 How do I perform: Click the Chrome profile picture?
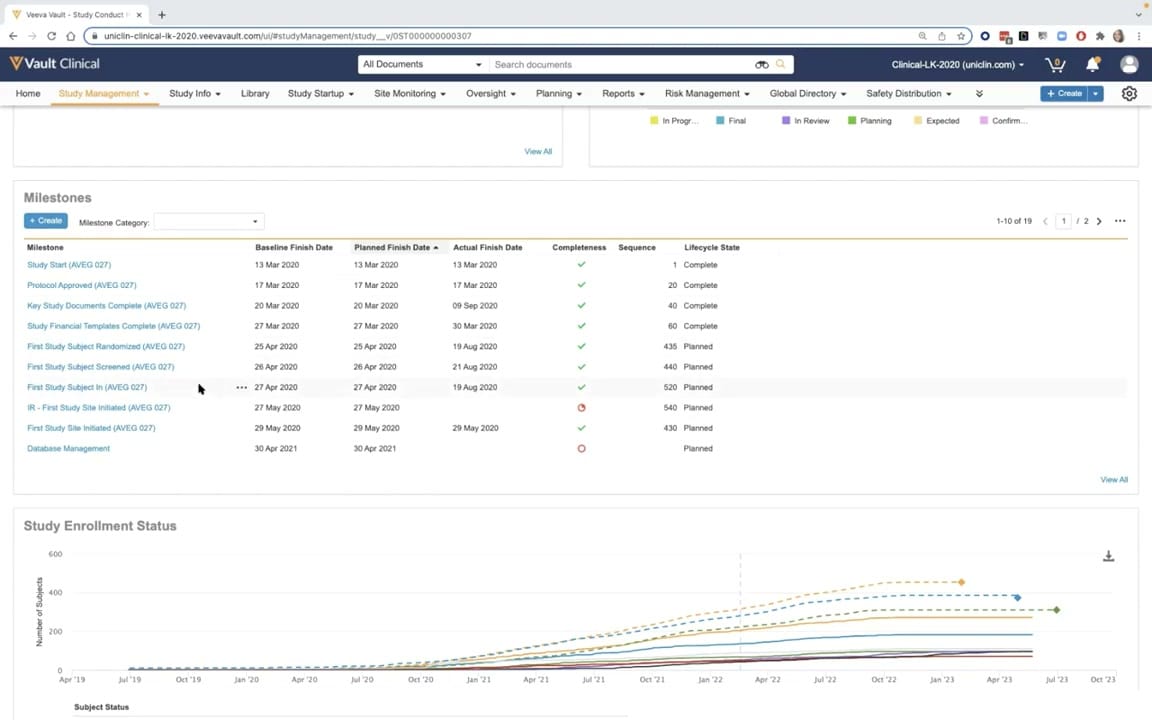pyautogui.click(x=1119, y=36)
